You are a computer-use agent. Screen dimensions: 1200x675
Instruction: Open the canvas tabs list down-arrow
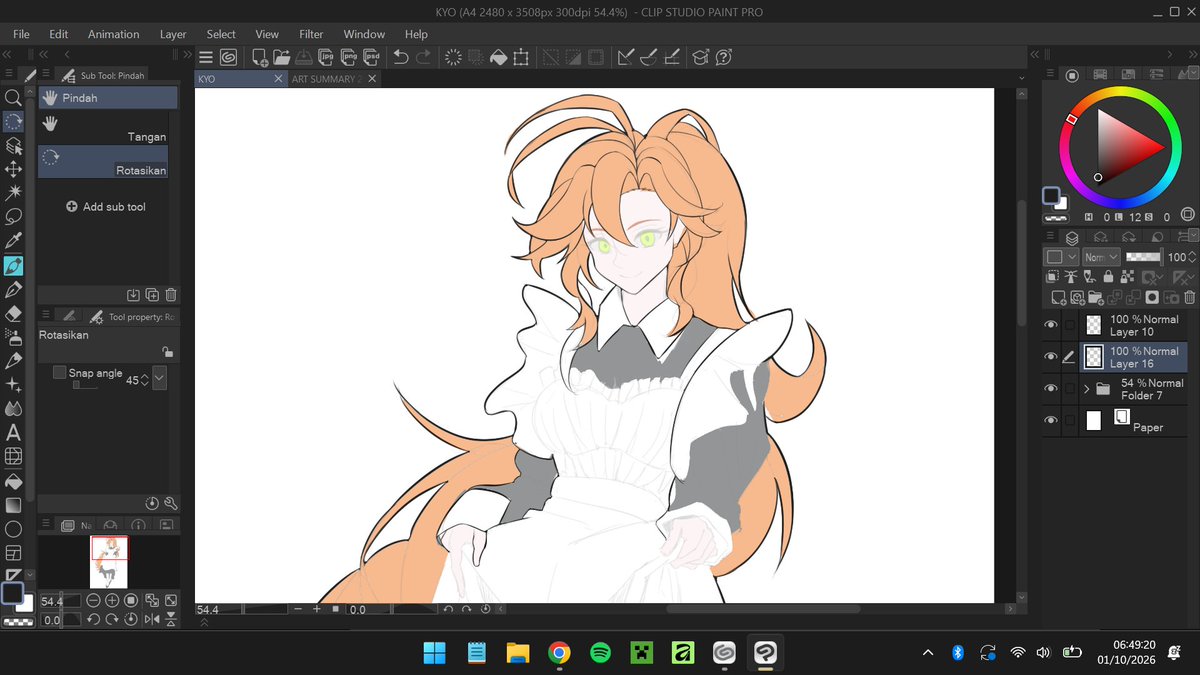(1022, 78)
